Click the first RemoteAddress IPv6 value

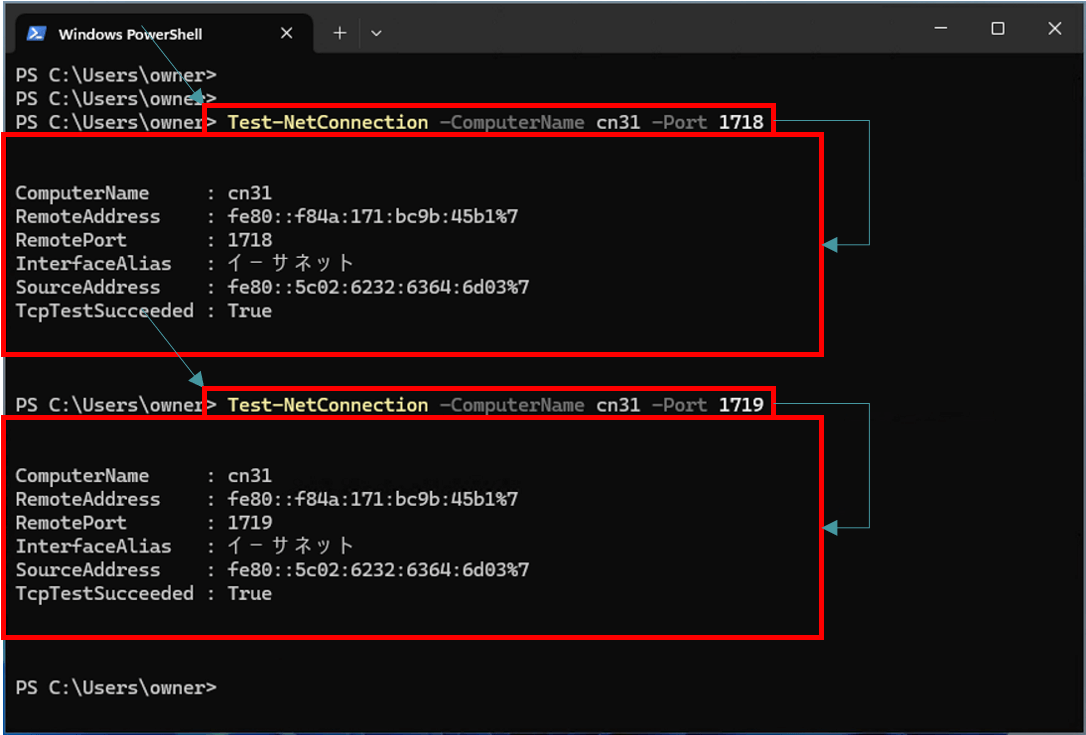tap(372, 217)
